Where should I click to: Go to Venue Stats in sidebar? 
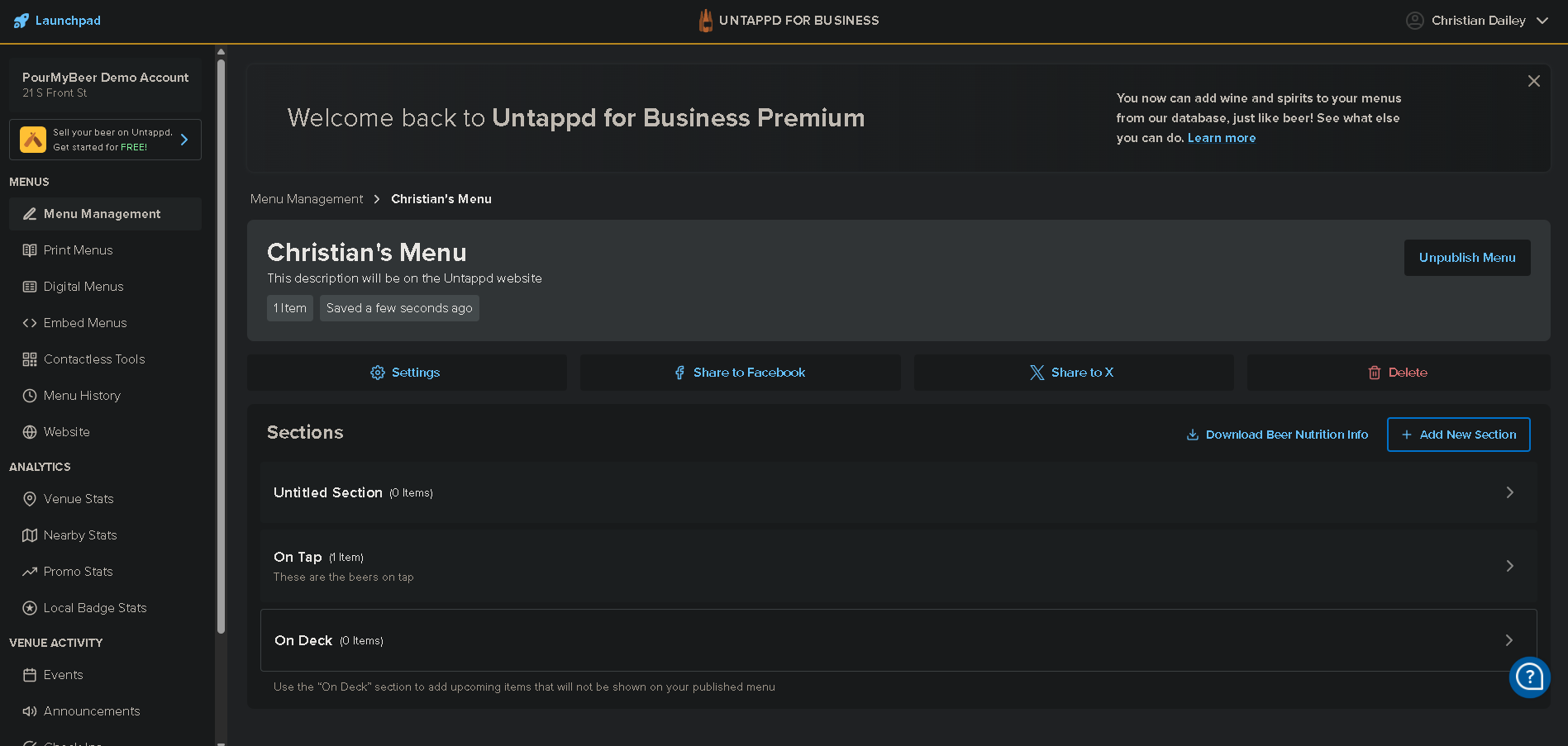(x=79, y=499)
